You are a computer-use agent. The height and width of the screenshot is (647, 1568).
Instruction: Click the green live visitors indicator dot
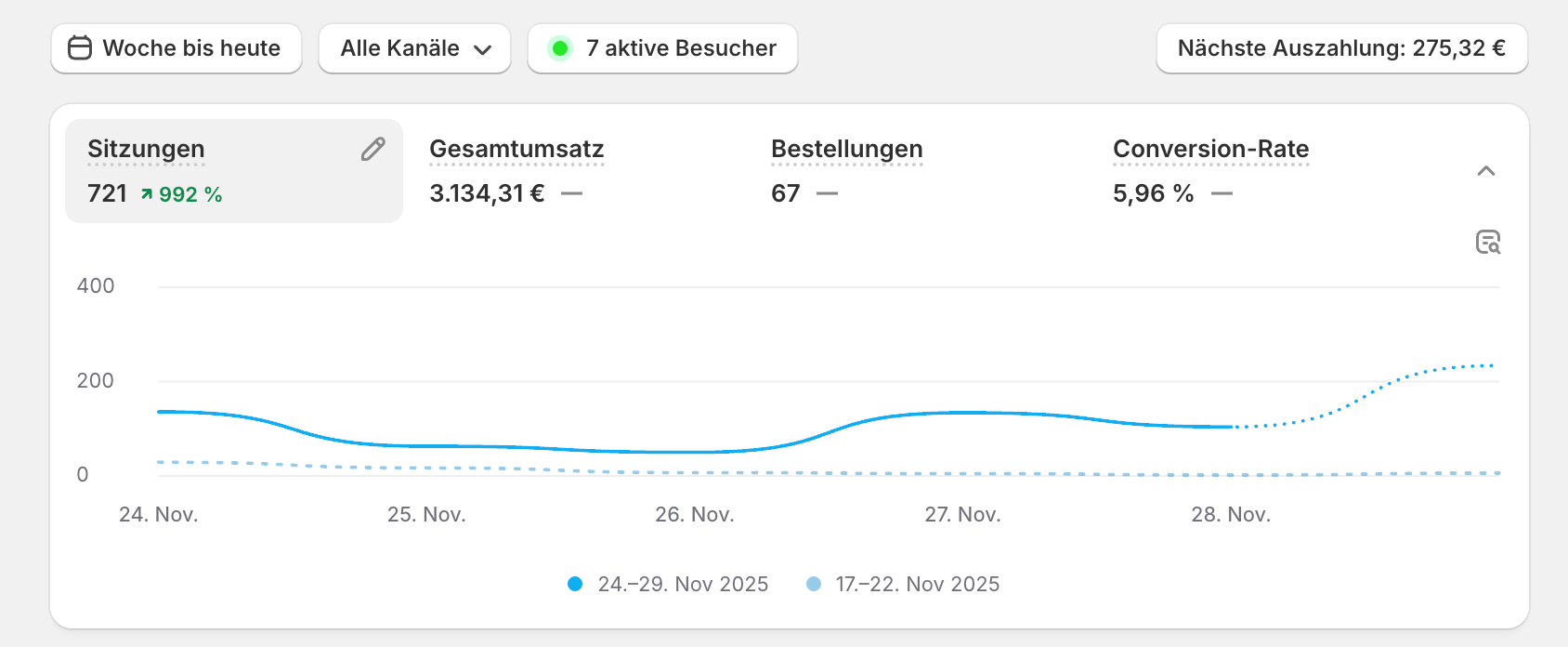coord(559,48)
